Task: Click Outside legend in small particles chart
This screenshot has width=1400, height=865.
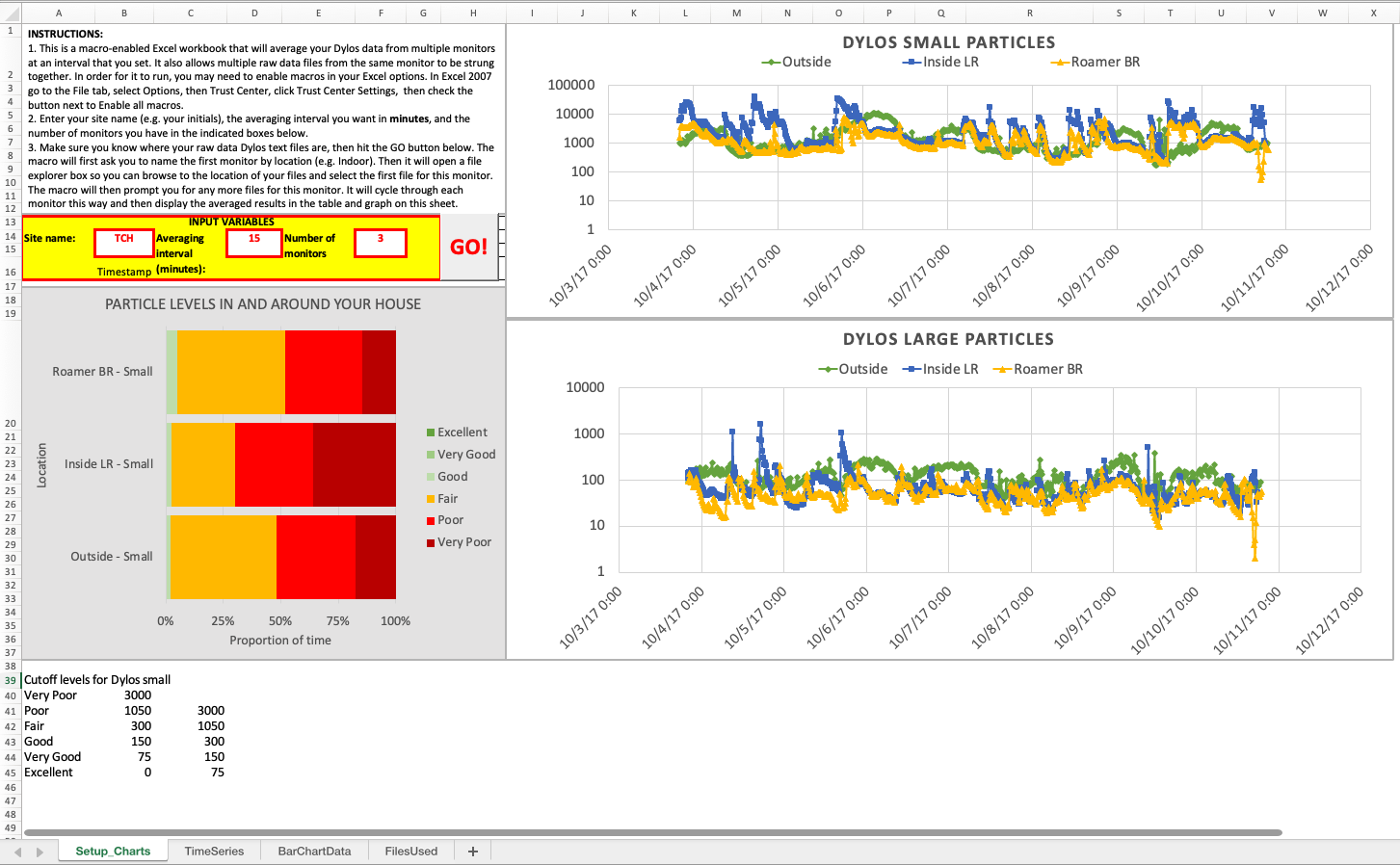Action: (x=797, y=62)
